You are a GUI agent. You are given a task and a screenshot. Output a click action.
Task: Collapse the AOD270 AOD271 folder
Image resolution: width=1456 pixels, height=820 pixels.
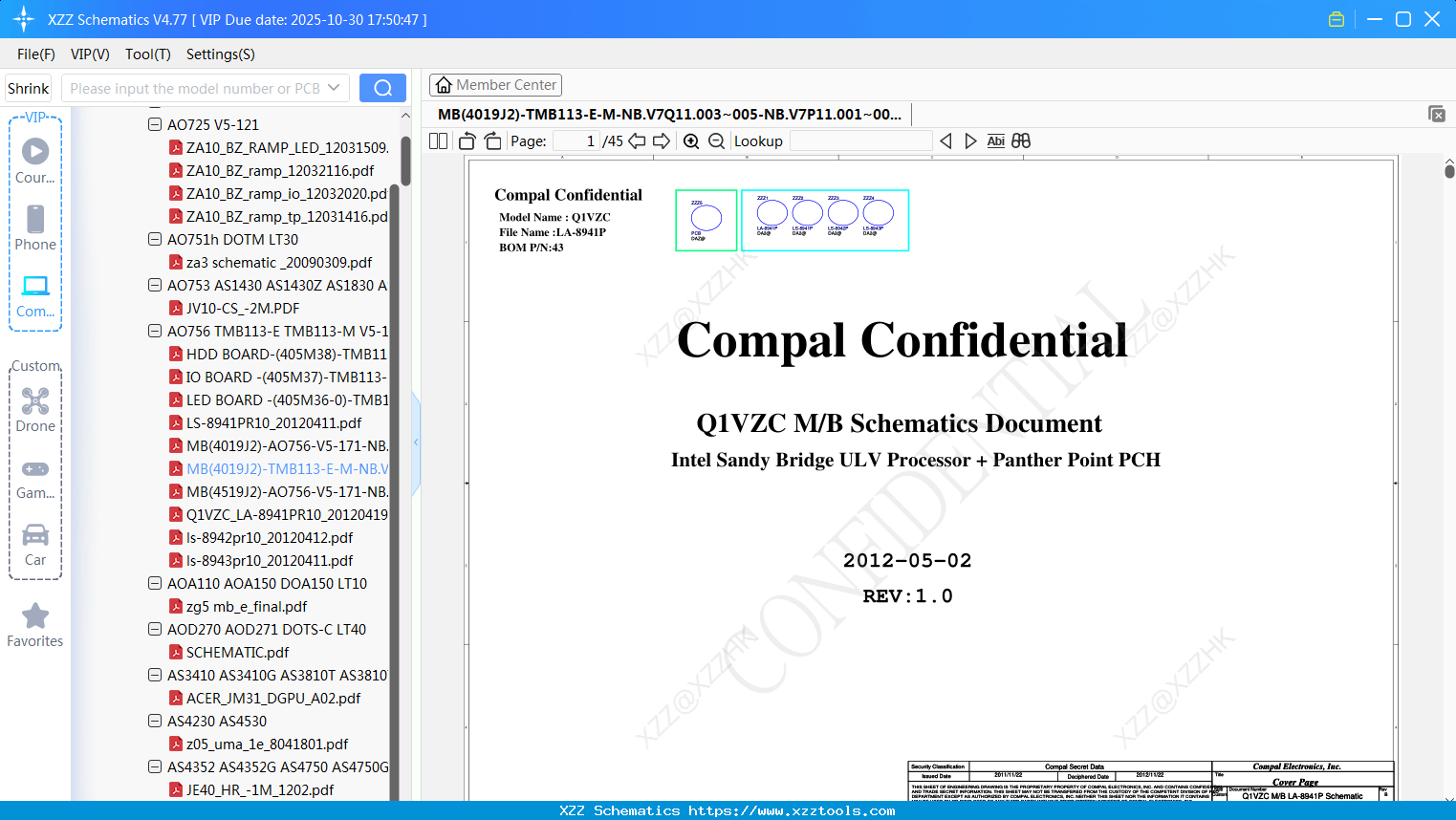coord(155,629)
